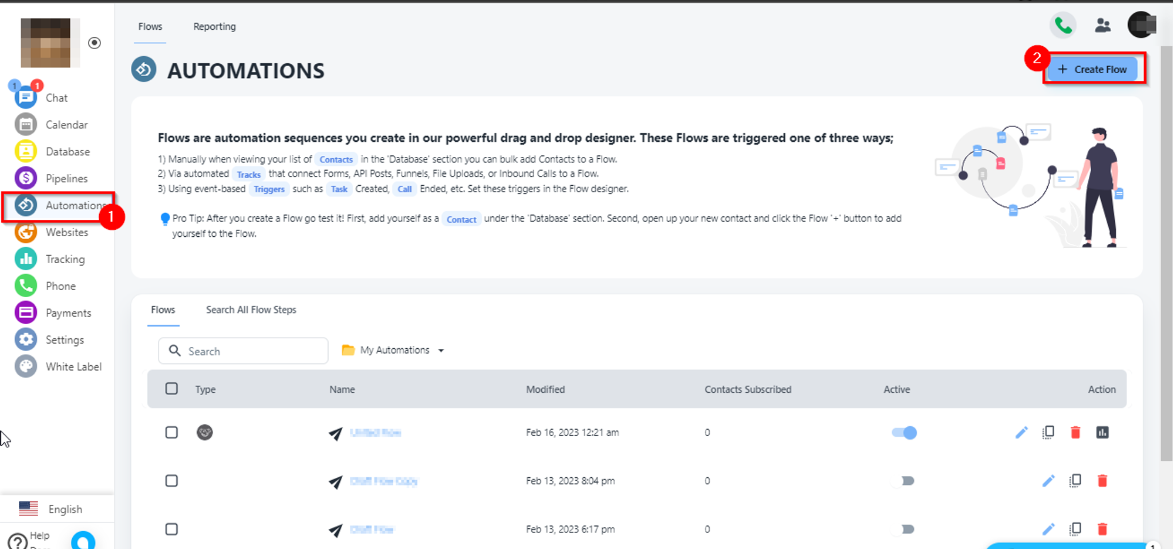Select checkbox for the first flow row
1173x549 pixels.
171,433
